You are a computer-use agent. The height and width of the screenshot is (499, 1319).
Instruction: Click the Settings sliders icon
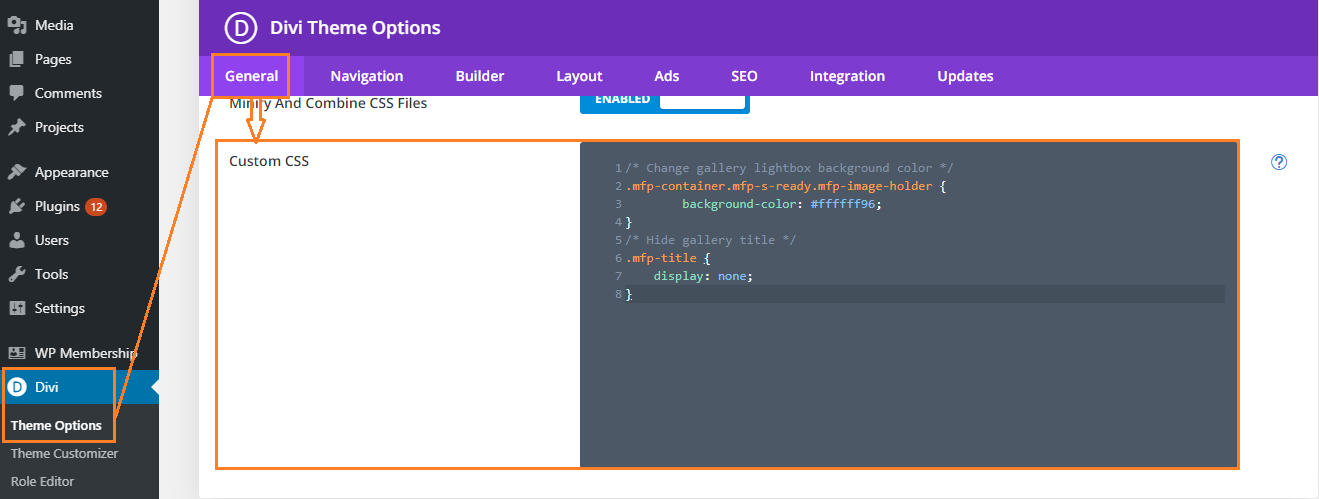pyautogui.click(x=16, y=308)
